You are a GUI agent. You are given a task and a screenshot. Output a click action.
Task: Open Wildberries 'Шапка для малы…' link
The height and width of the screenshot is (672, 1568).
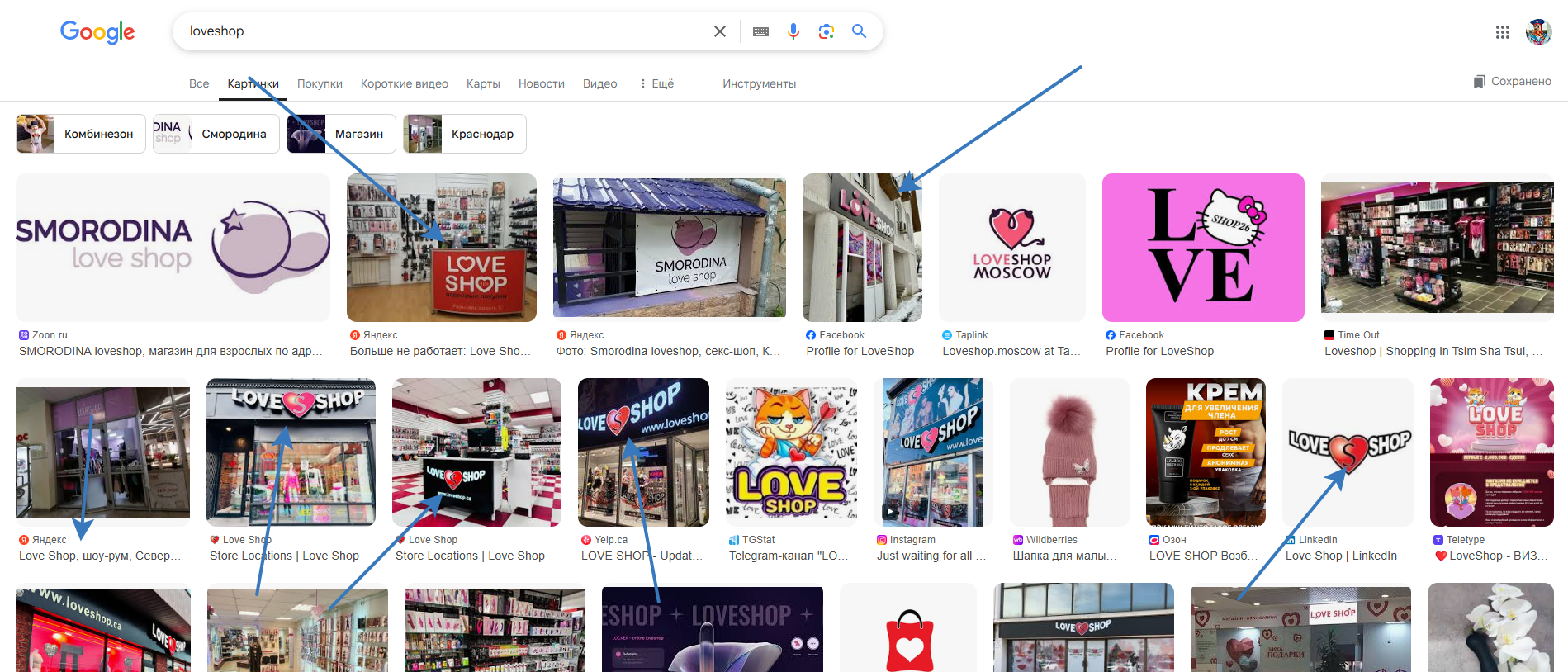coord(1065,556)
